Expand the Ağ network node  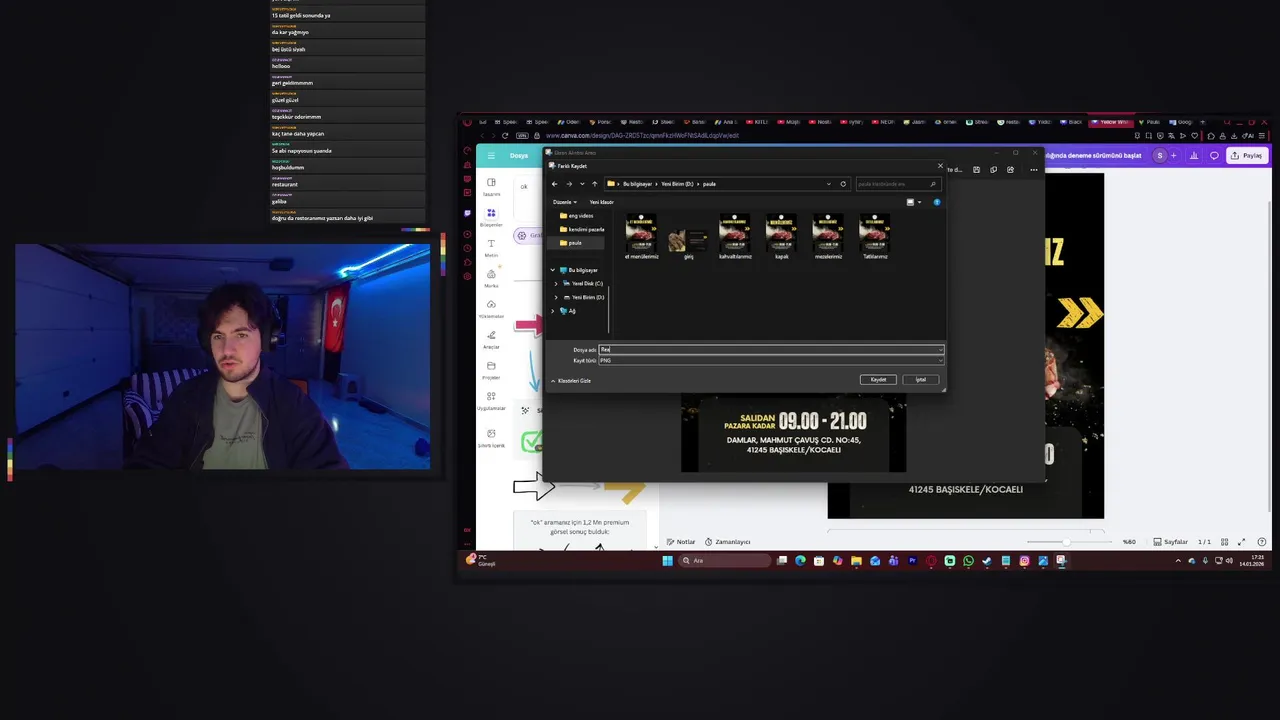click(x=552, y=311)
